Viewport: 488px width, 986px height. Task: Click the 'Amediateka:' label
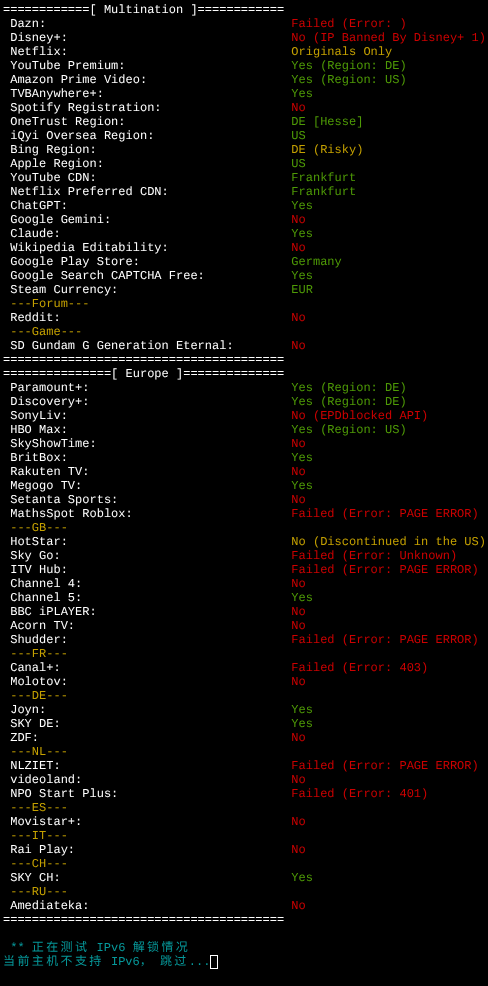(50, 906)
